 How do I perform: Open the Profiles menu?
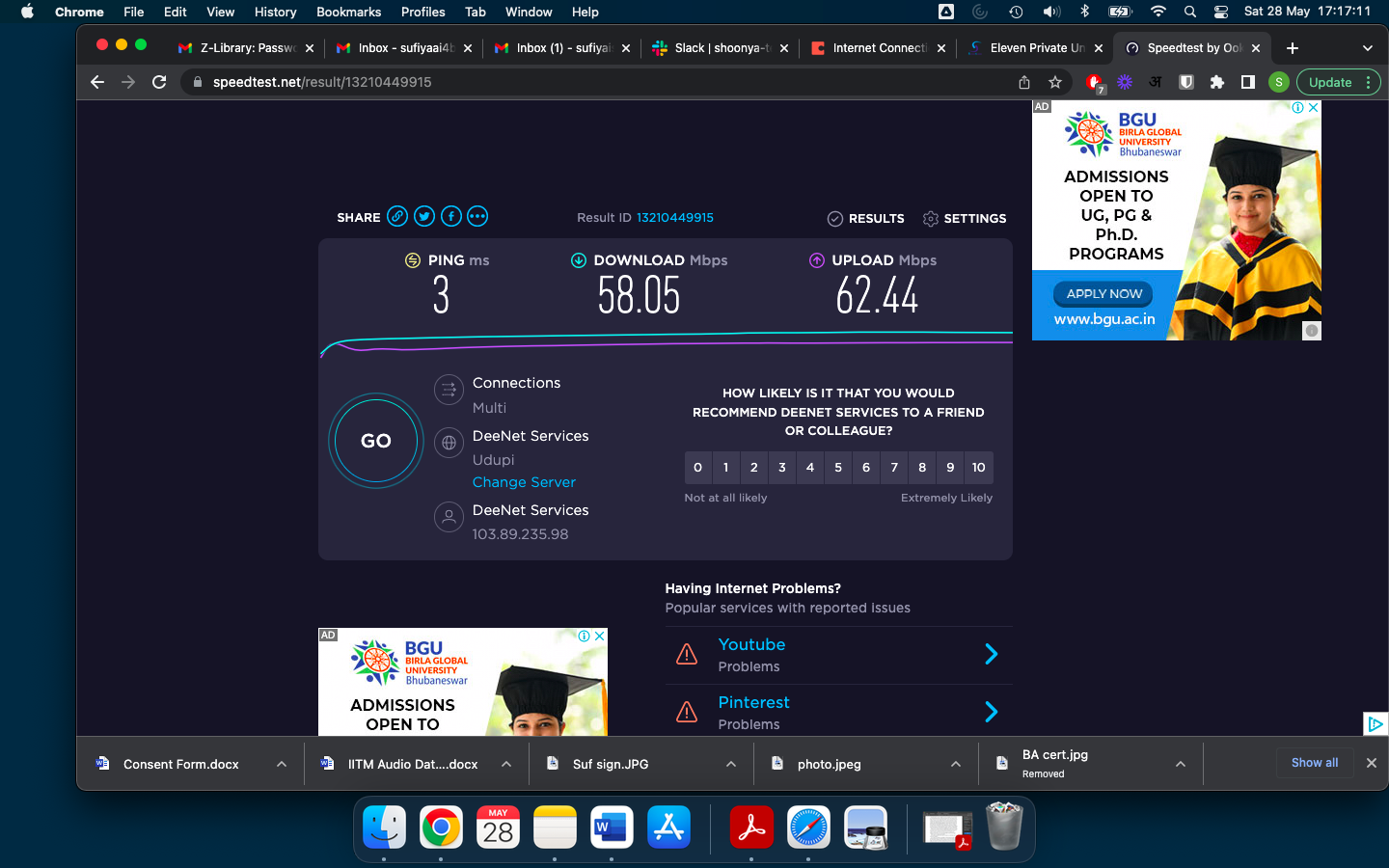[x=422, y=12]
